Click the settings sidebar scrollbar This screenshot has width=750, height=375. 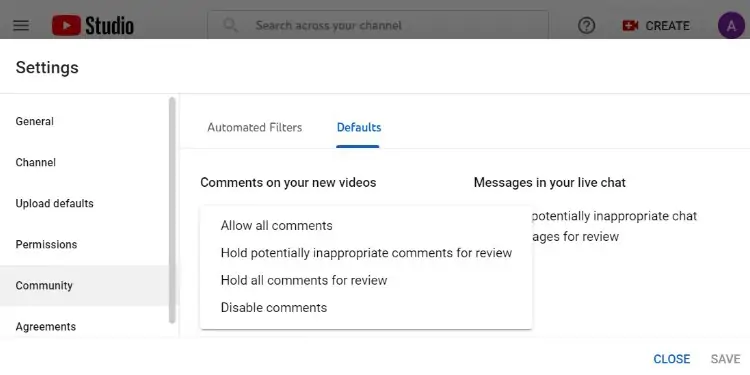point(173,210)
